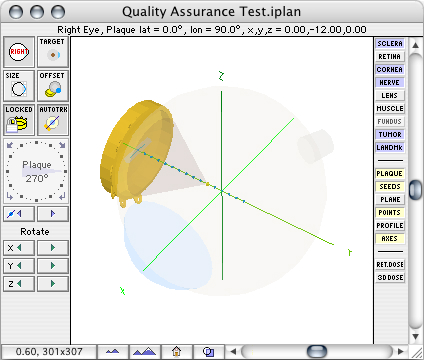
Task: Click the overlapping shapes icon in status bar
Action: [209, 351]
